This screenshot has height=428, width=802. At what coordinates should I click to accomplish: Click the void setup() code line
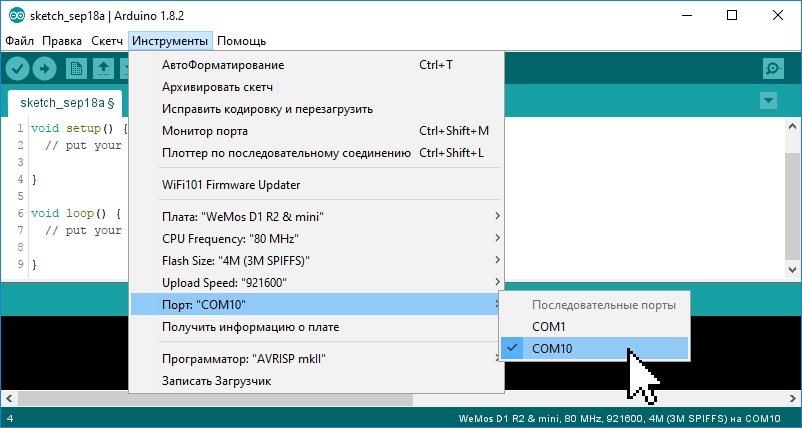point(79,128)
